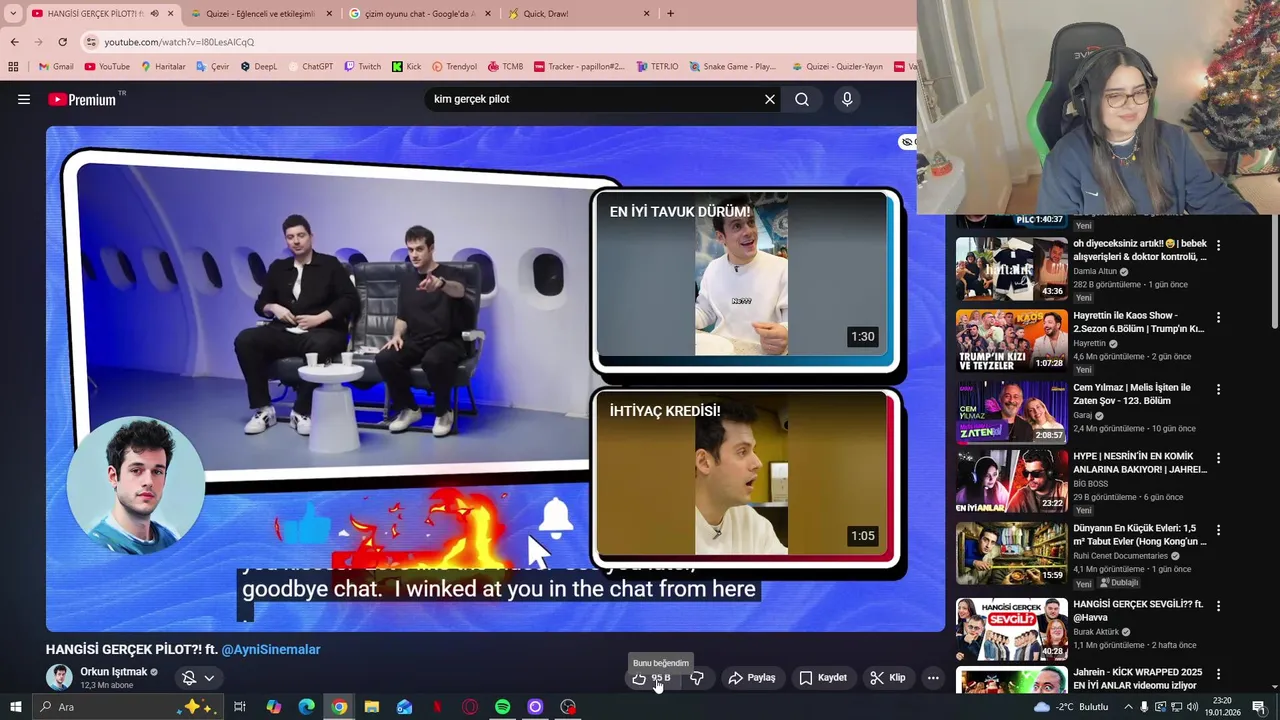The image size is (1280, 720).
Task: Open DeepL bookmark
Action: [x=258, y=67]
